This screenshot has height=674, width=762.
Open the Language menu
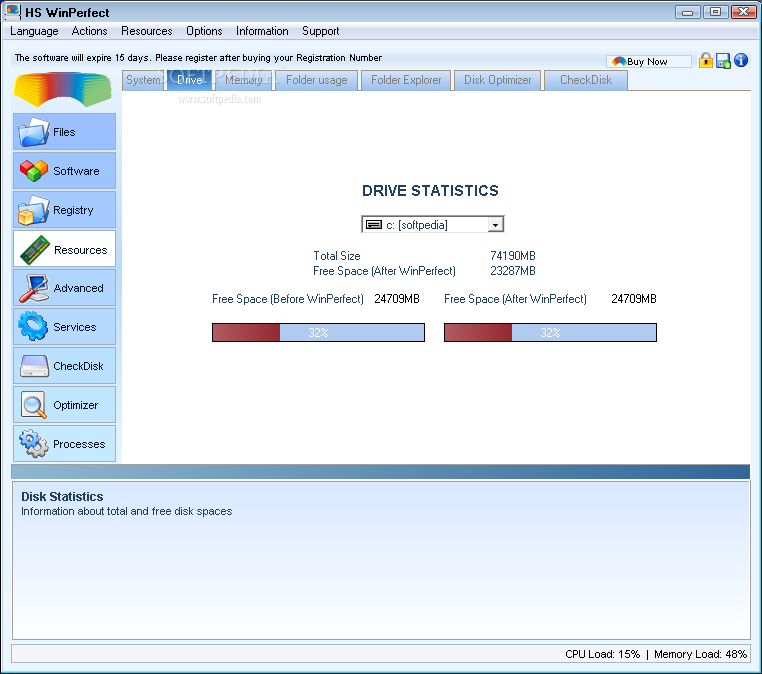(34, 31)
